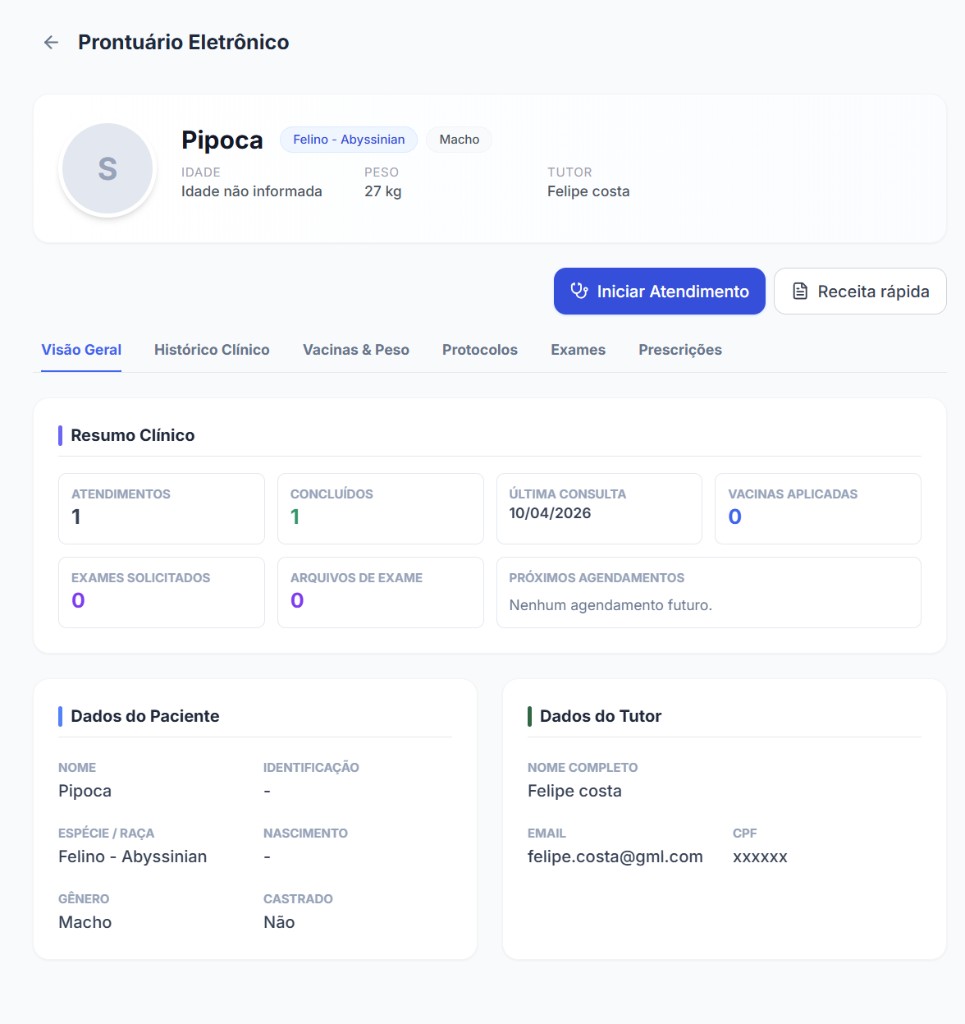The width and height of the screenshot is (965, 1024).
Task: Click the Última Consulta date card
Action: pyautogui.click(x=598, y=508)
